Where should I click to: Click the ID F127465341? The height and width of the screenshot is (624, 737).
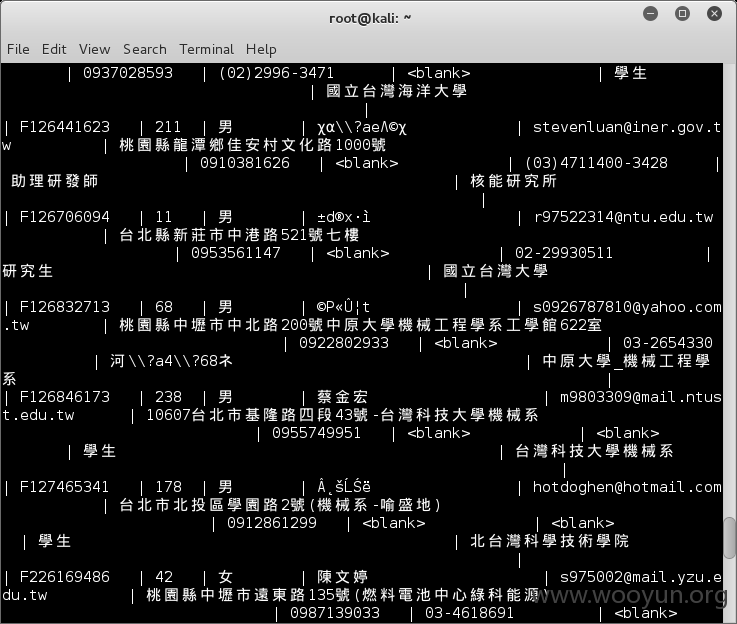click(65, 487)
